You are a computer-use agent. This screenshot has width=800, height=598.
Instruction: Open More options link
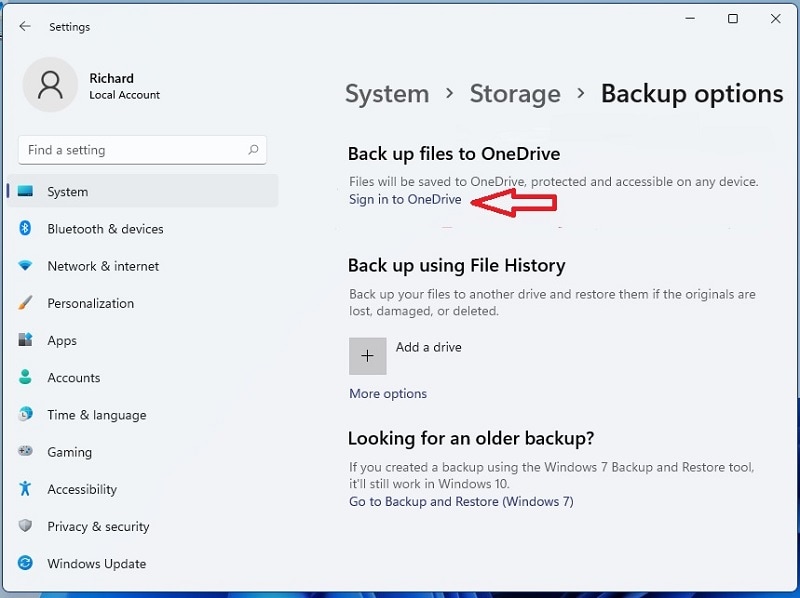[x=388, y=394]
